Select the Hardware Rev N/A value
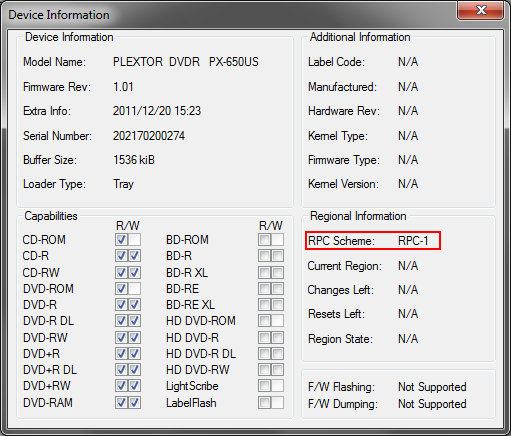The width and height of the screenshot is (511, 436). [408, 111]
